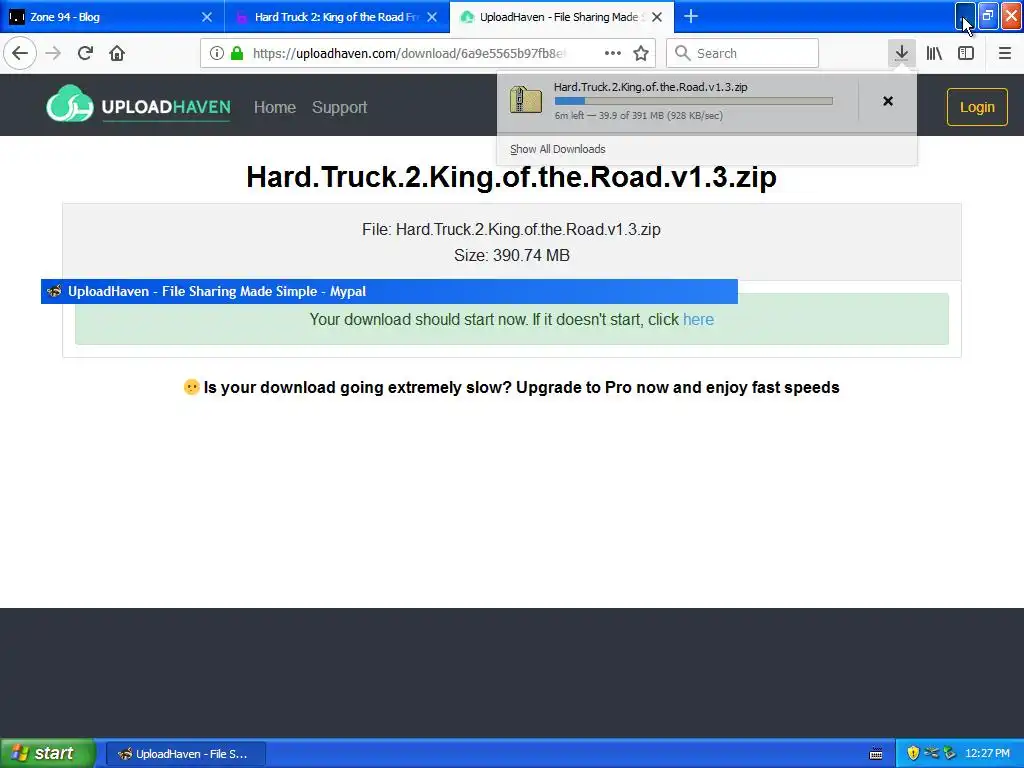Show site information for uploadhaven.com
1024x768 pixels.
coord(217,53)
